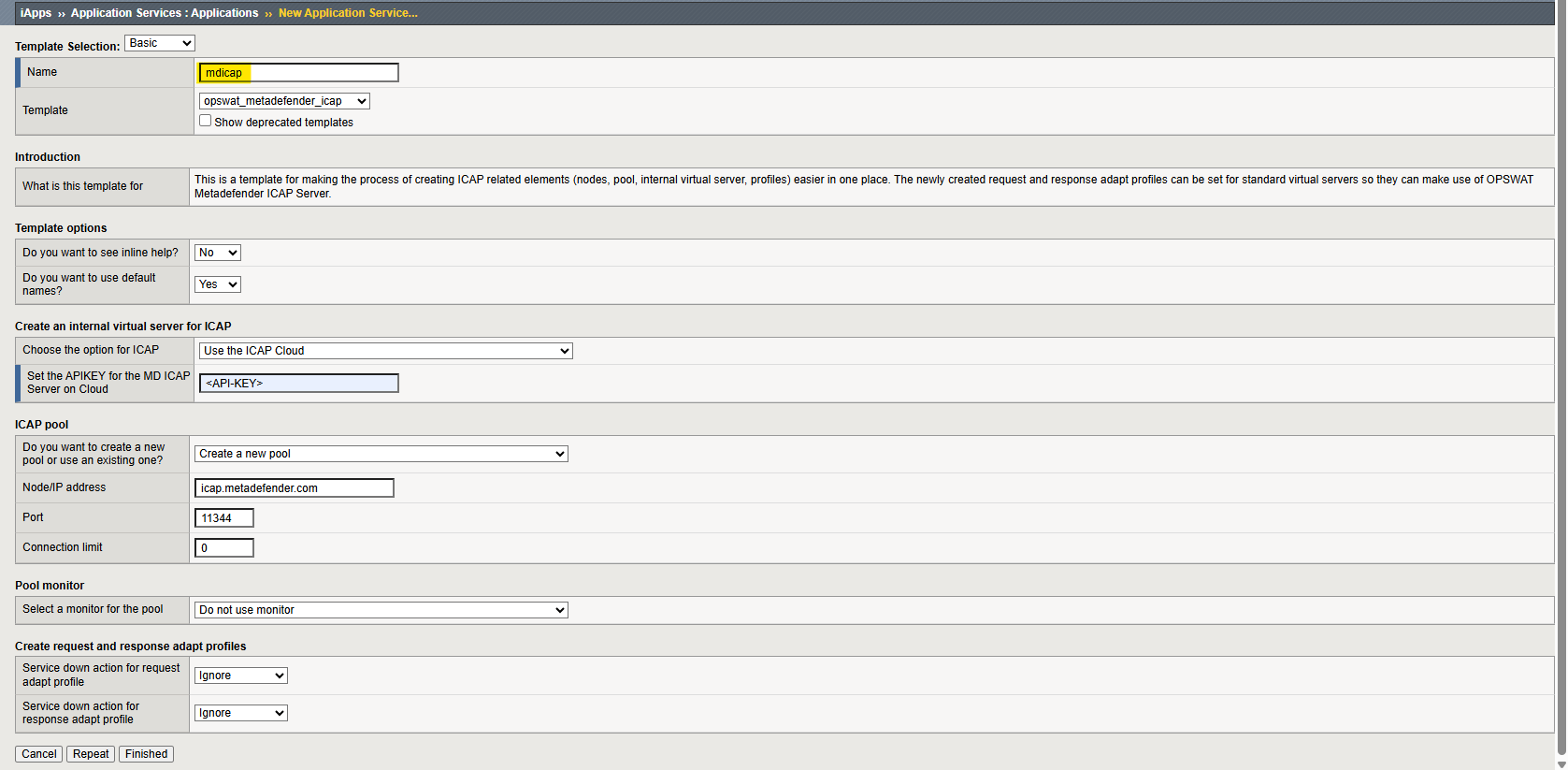Screen dimensions: 1568x770
Task: Click the Node/IP address field
Action: pyautogui.click(x=294, y=488)
